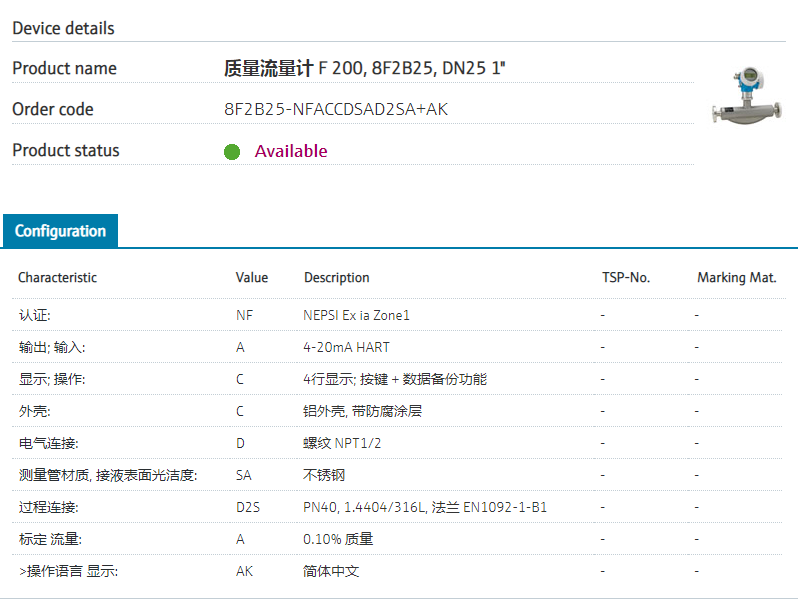Click the AK value for 操作语言 显示
Viewport: 798px width, 599px height.
click(244, 571)
